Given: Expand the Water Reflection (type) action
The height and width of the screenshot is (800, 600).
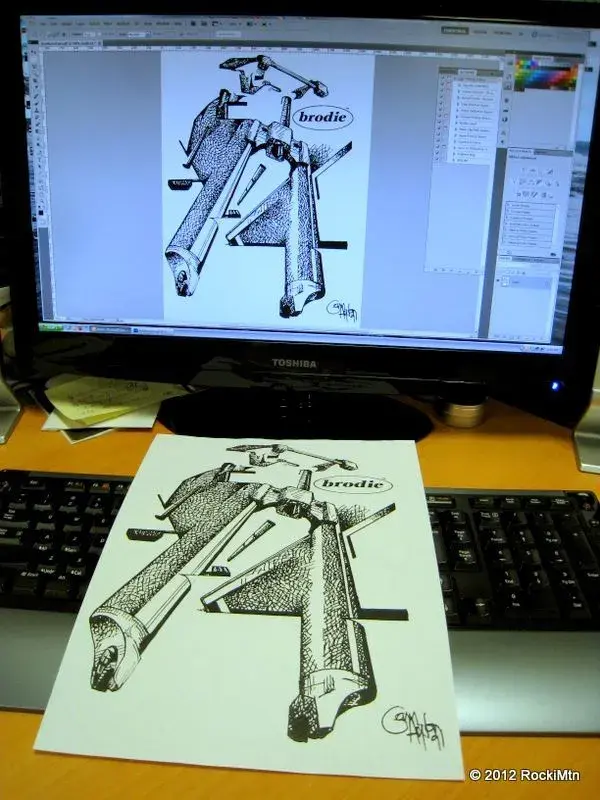Looking at the screenshot, I should click(457, 111).
